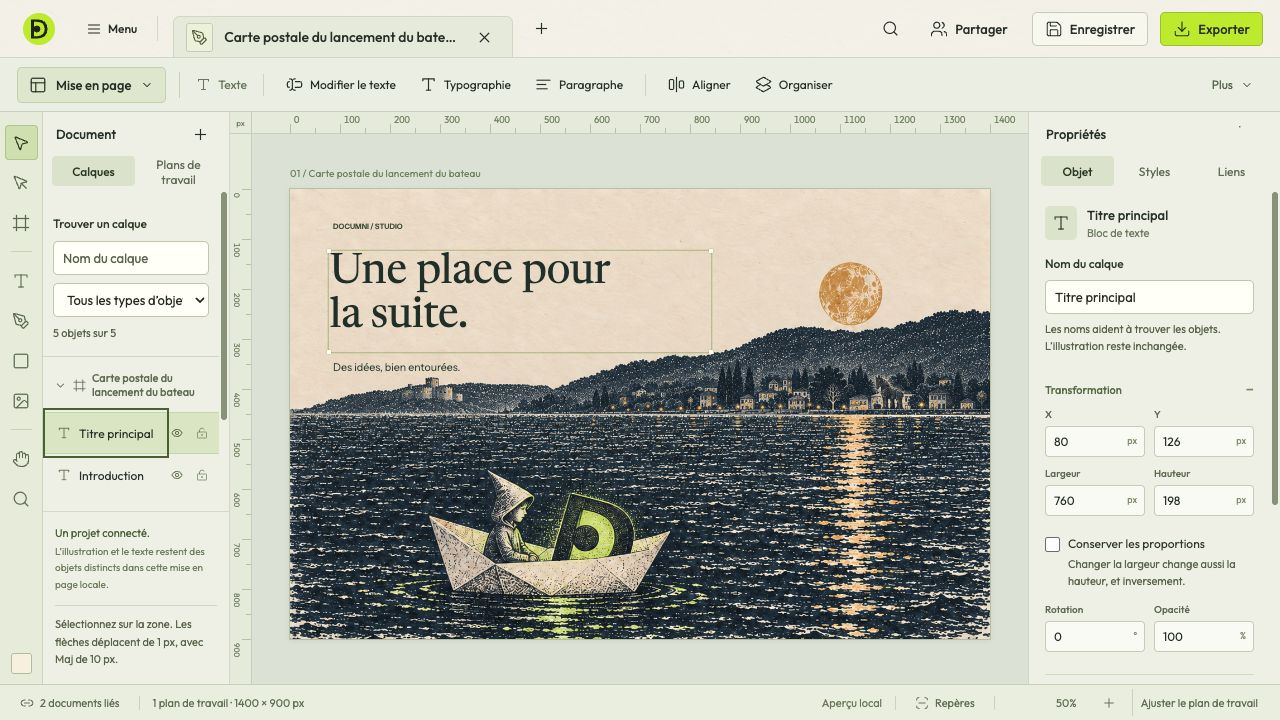Open the Styles properties tab
The width and height of the screenshot is (1280, 720).
[1154, 172]
